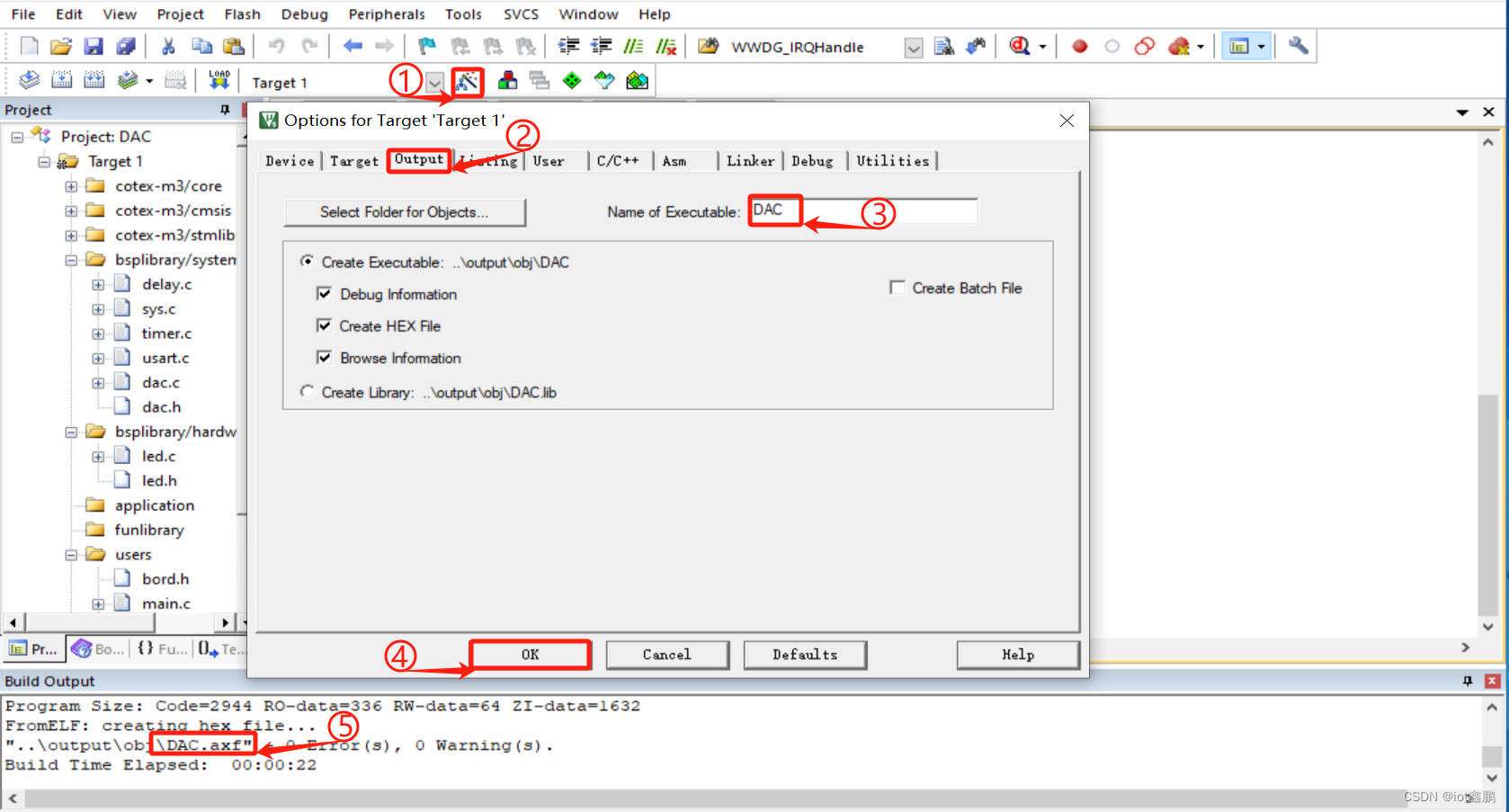1509x812 pixels.
Task: Select usart.c in project tree
Action: point(165,358)
